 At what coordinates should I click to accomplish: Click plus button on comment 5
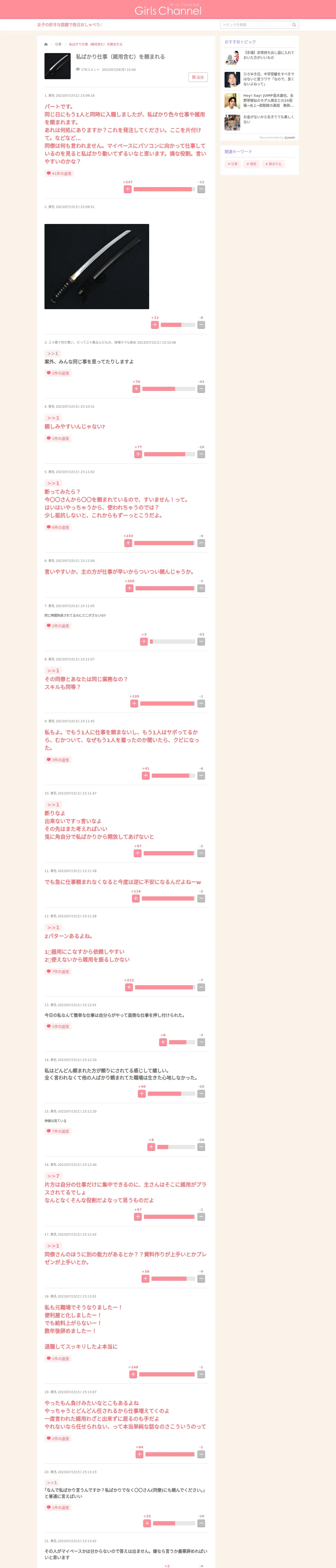point(128,543)
